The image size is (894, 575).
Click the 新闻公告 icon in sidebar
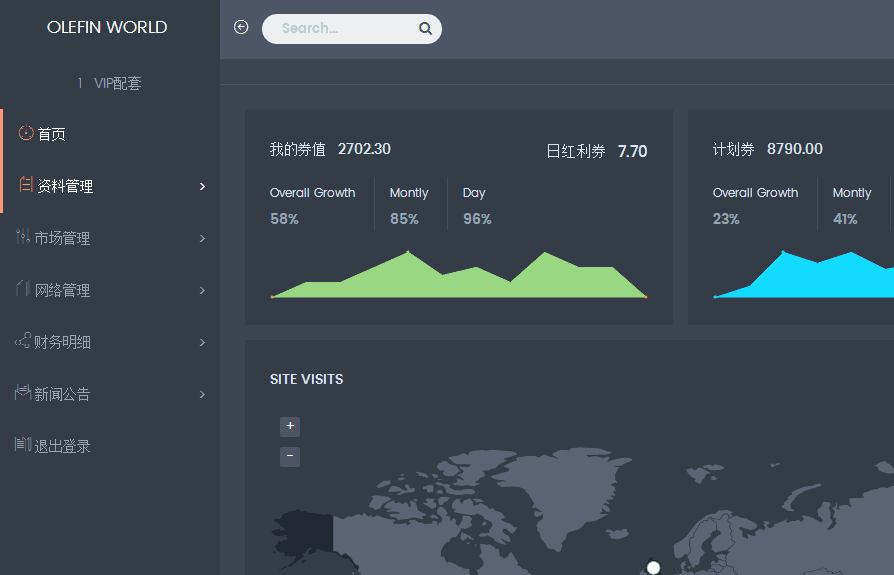point(22,392)
